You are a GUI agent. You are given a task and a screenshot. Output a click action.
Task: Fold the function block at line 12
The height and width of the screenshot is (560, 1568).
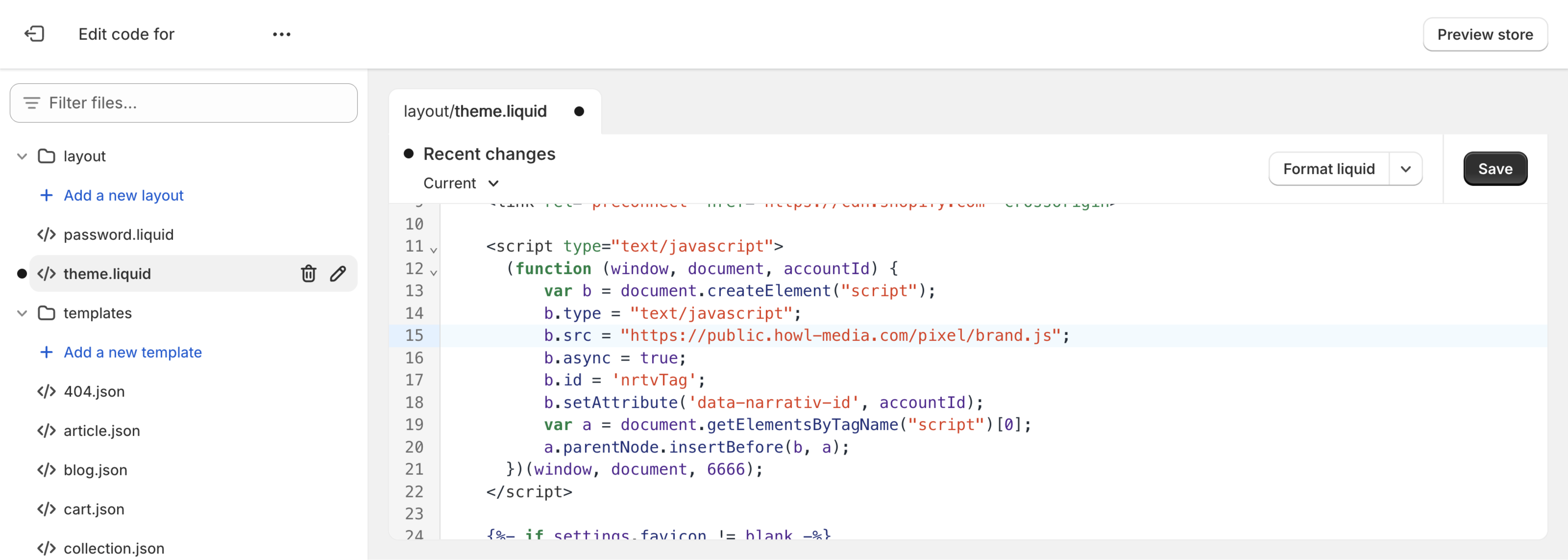tap(433, 272)
